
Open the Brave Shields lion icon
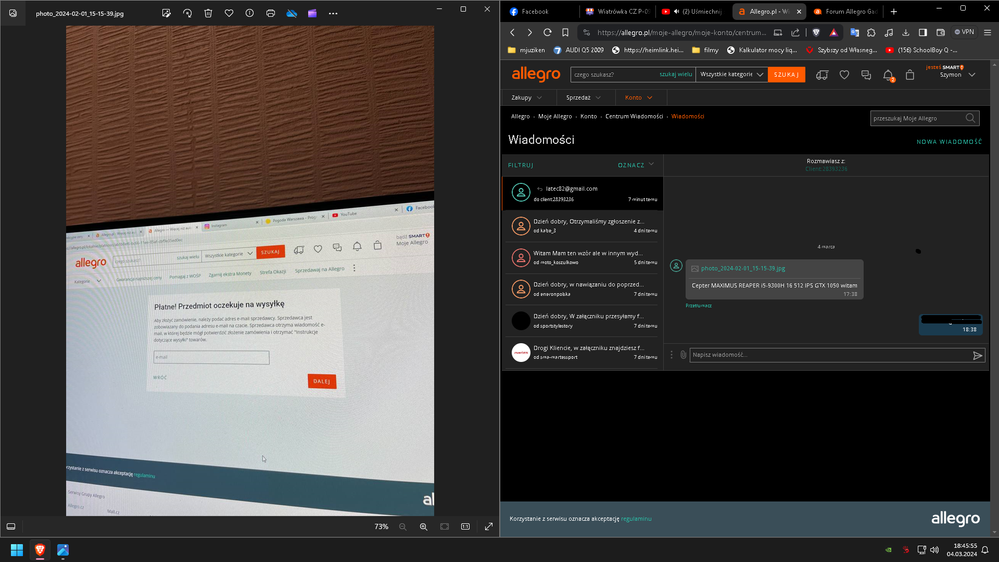click(816, 32)
